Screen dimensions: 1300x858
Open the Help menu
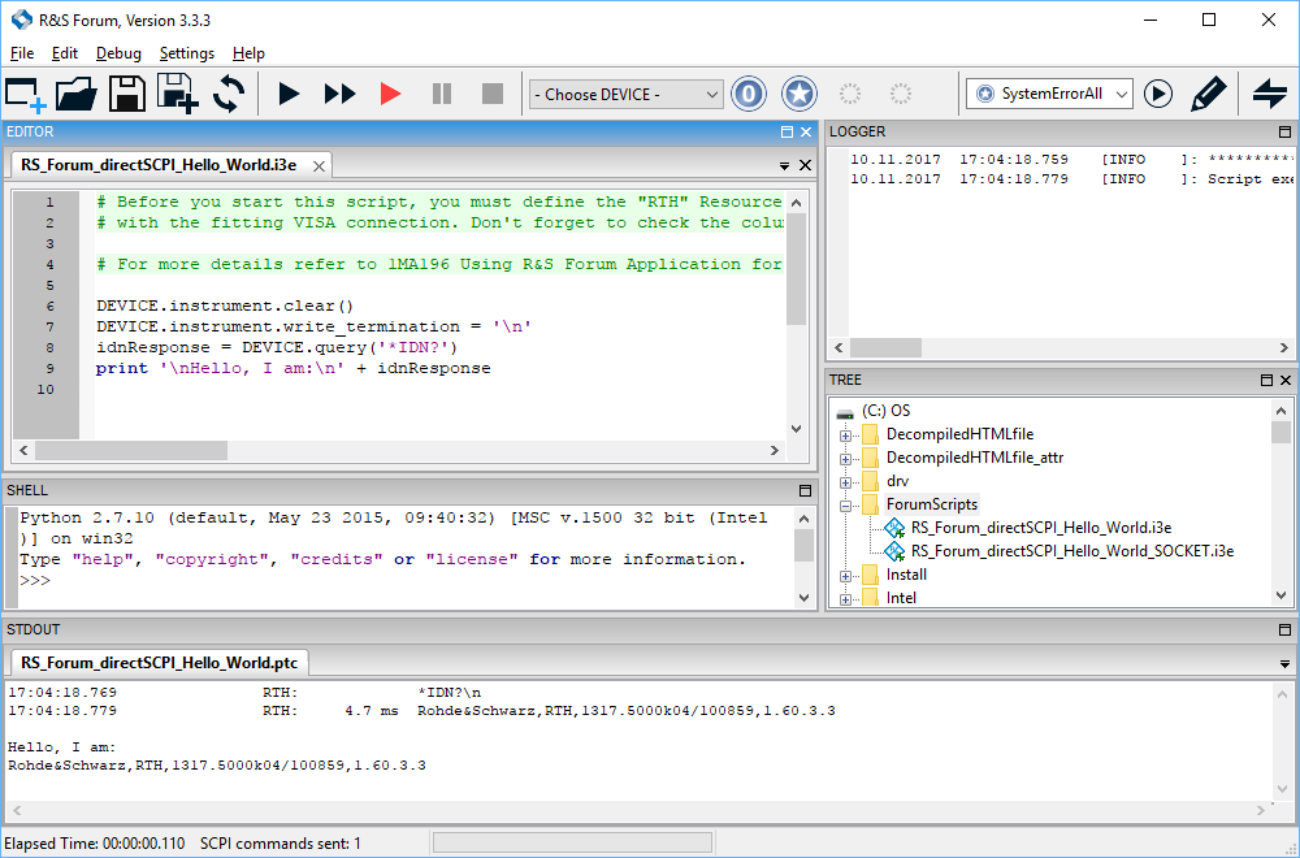click(249, 53)
